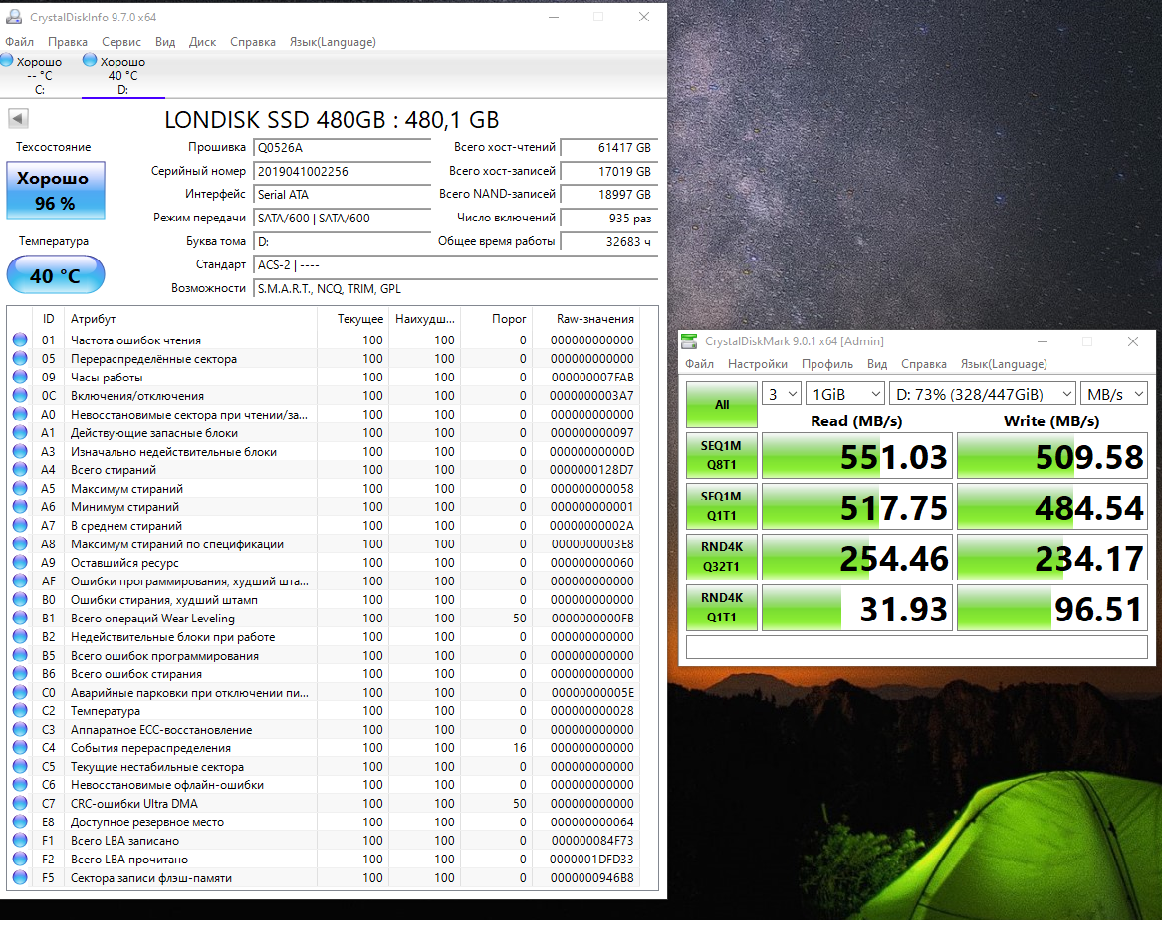The width and height of the screenshot is (1167, 943).
Task: Select the status orb for attribute A9
Action: point(20,562)
